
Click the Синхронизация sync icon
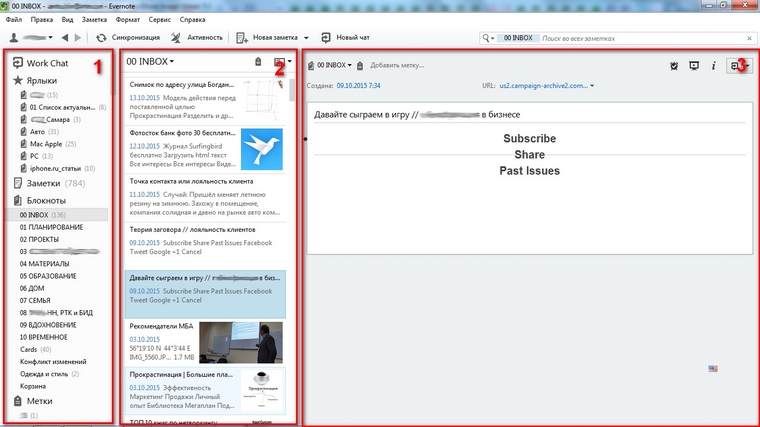[x=101, y=37]
